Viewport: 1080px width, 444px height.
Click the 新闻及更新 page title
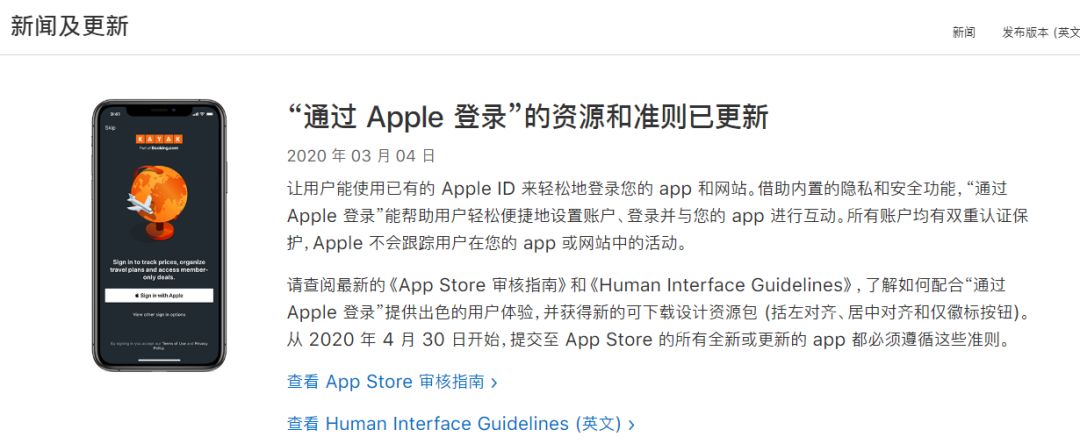(x=70, y=26)
